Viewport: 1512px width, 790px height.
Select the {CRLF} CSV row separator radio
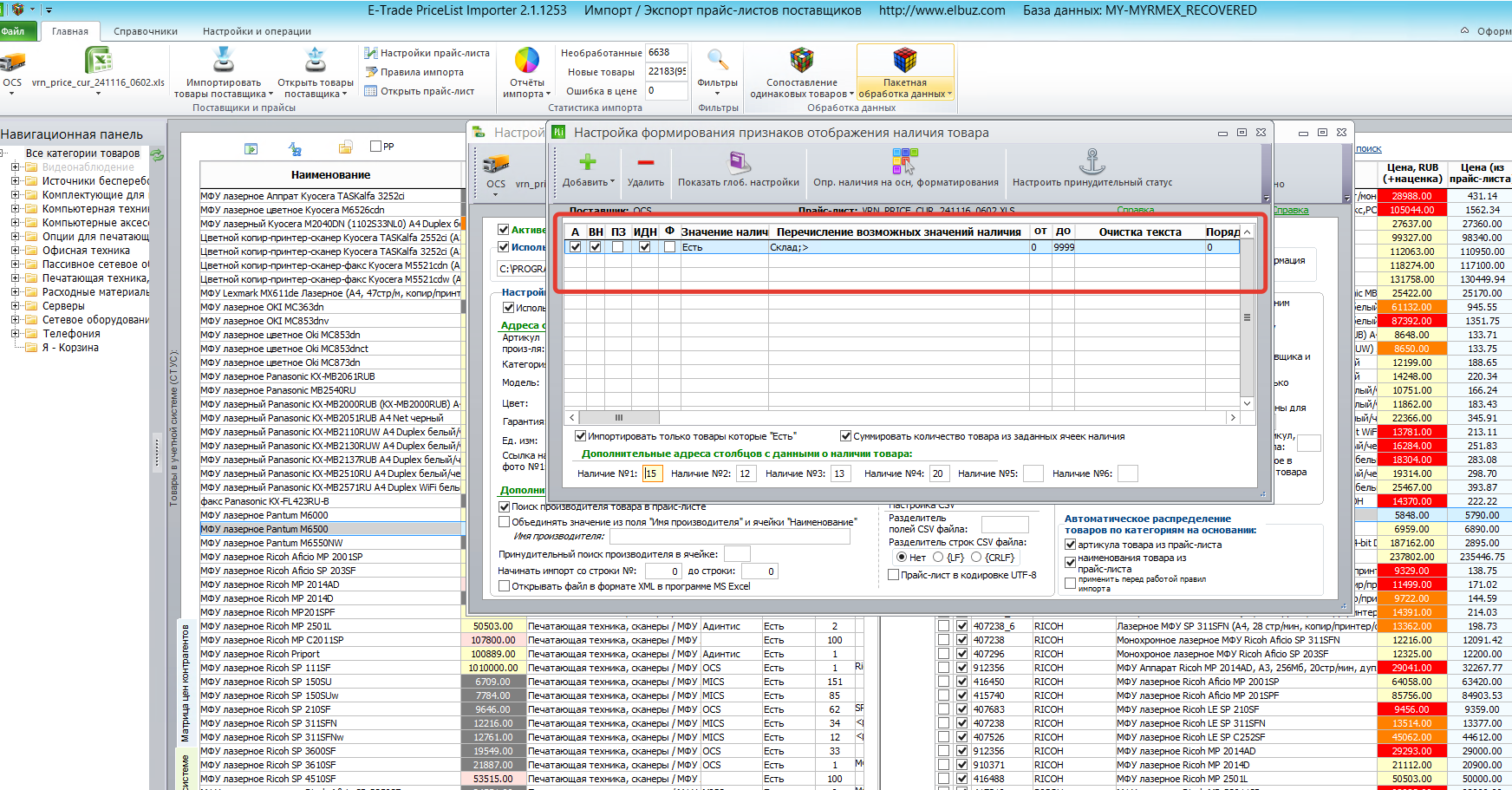pyautogui.click(x=976, y=558)
